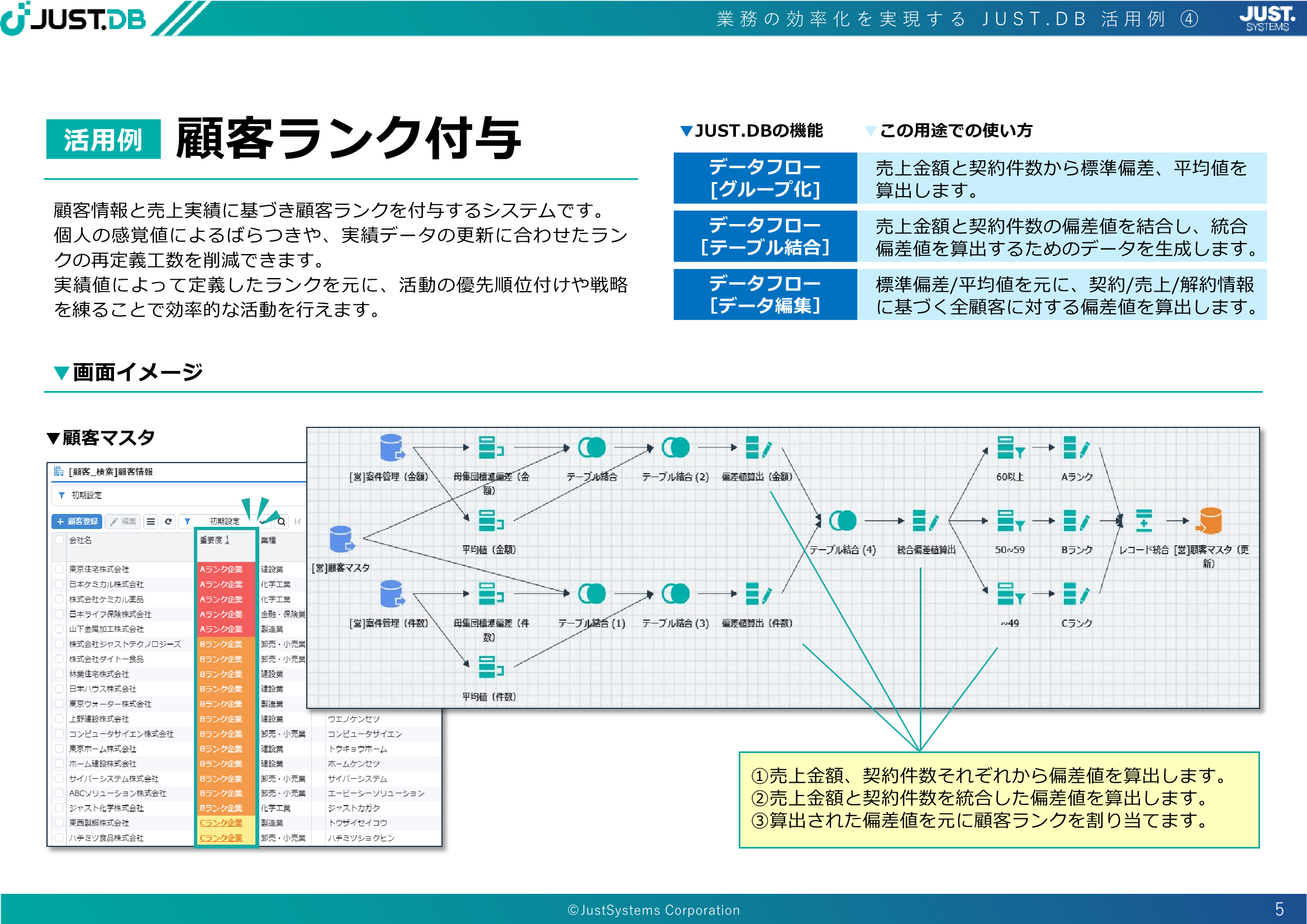Select the テーブル結合 (4) join node
Viewport: 1307px width, 924px height.
pos(843,521)
